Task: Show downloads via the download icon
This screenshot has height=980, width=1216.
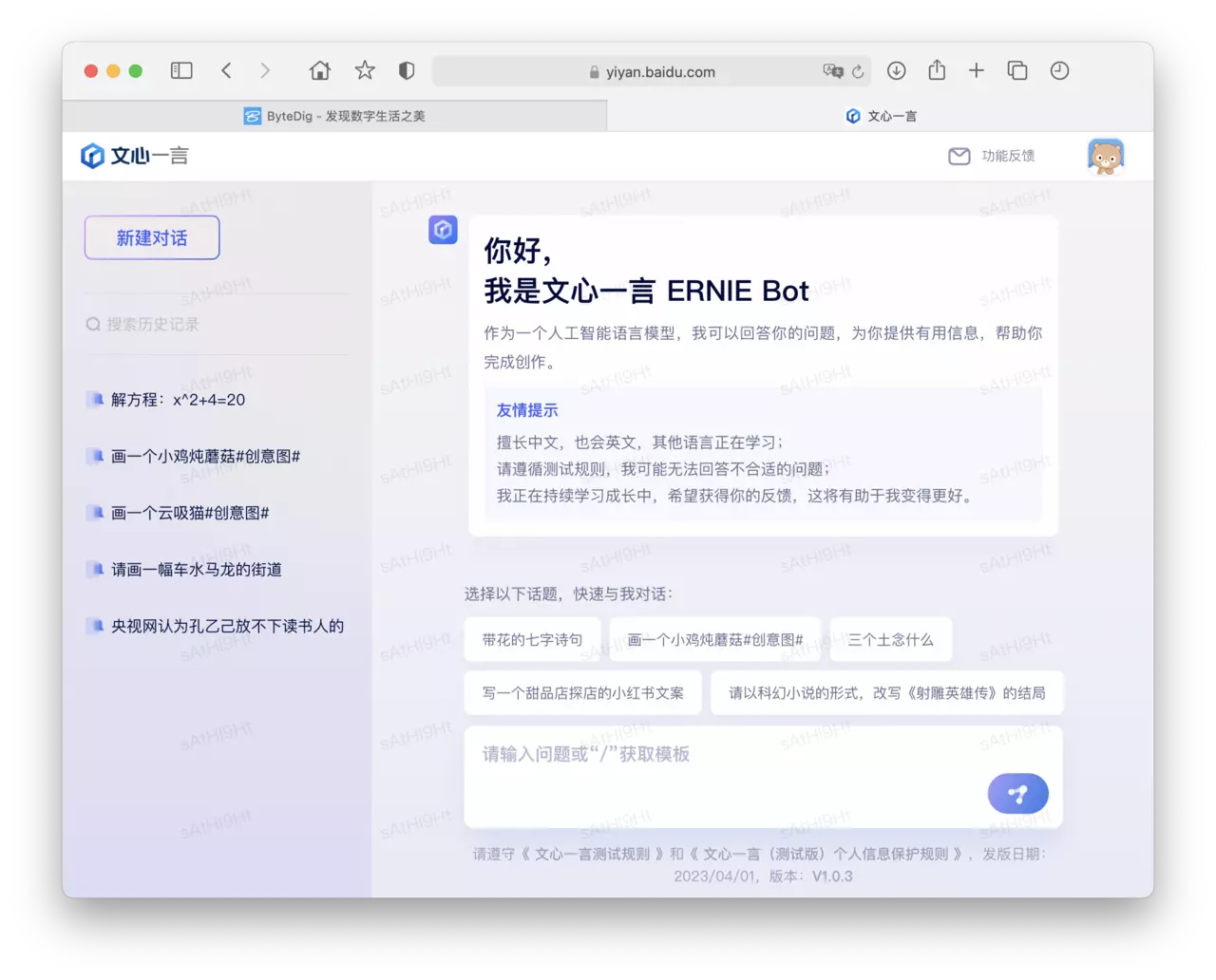Action: pos(896,71)
